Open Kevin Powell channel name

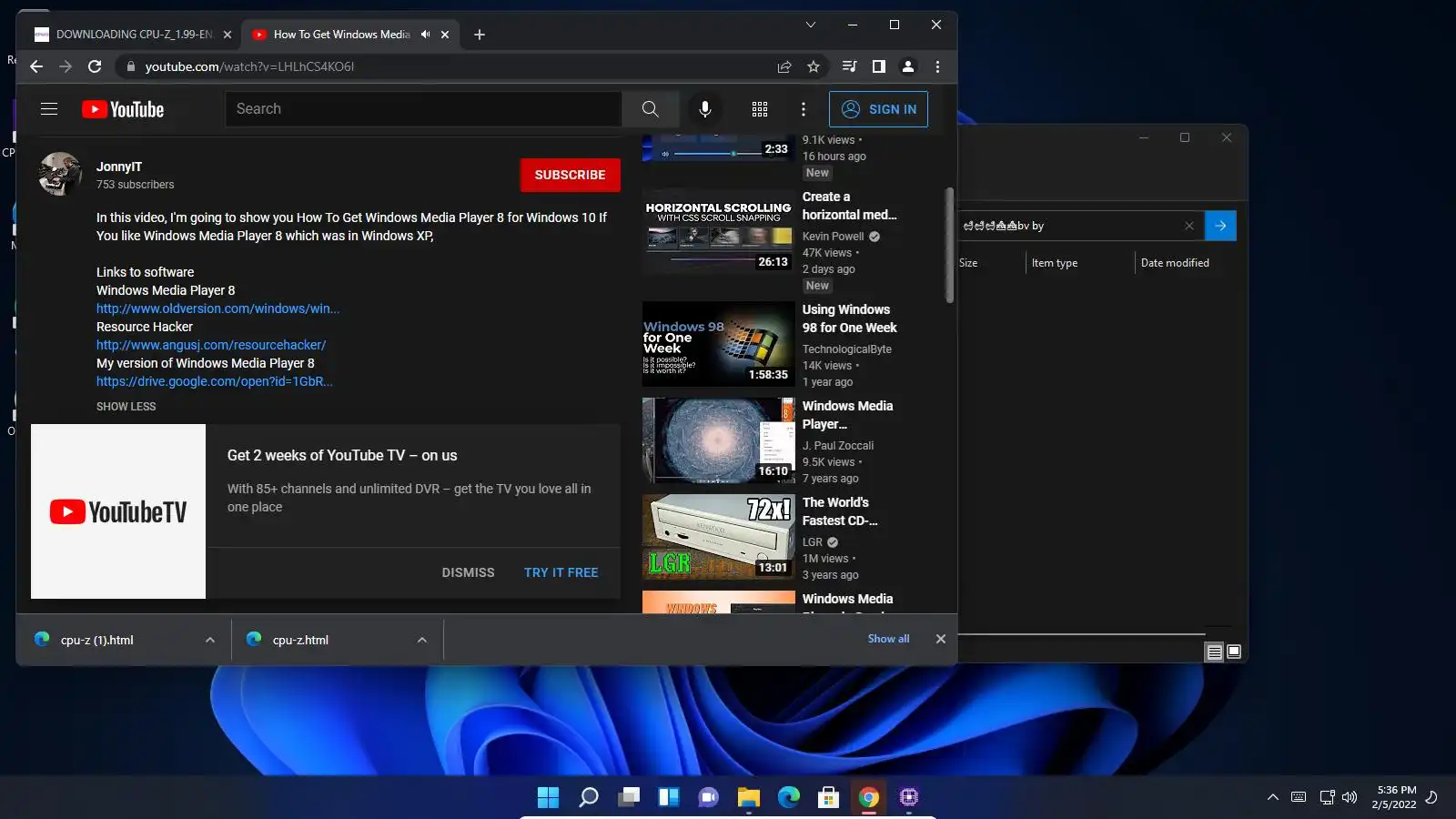pyautogui.click(x=834, y=237)
